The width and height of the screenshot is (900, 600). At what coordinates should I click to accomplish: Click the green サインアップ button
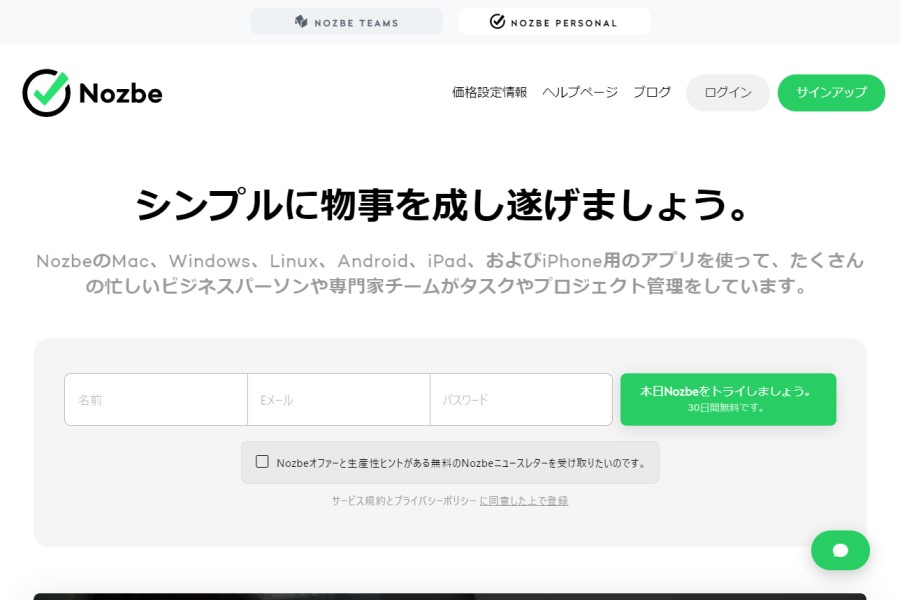click(x=831, y=92)
